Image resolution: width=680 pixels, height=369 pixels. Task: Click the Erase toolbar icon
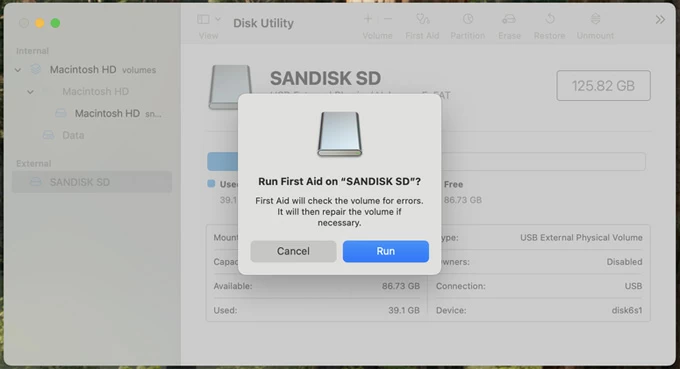click(x=509, y=19)
